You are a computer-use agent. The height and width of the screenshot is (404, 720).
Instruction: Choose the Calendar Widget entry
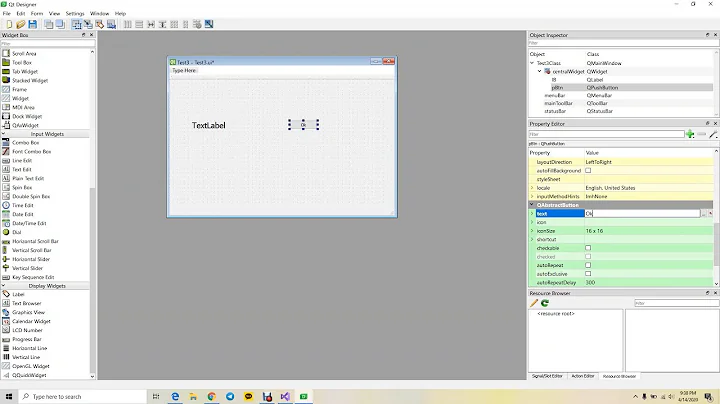click(31, 321)
